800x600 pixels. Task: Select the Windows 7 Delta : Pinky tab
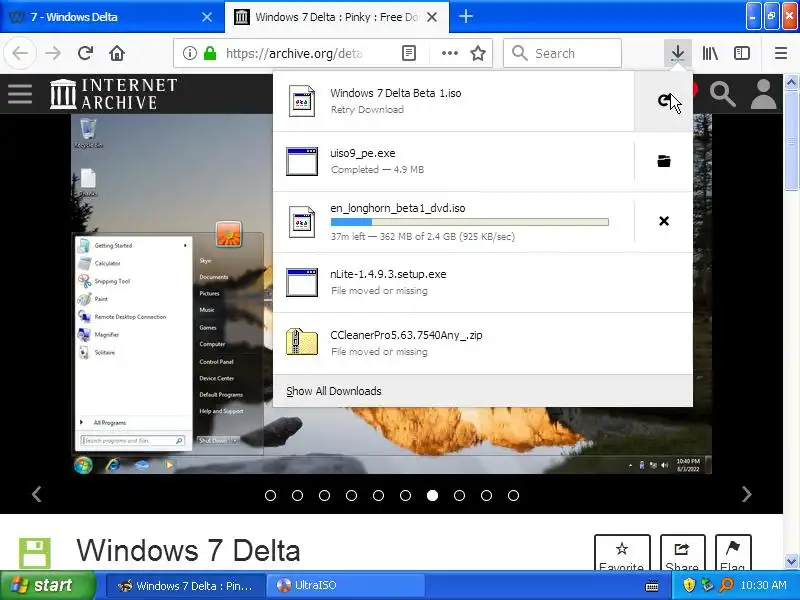point(337,17)
